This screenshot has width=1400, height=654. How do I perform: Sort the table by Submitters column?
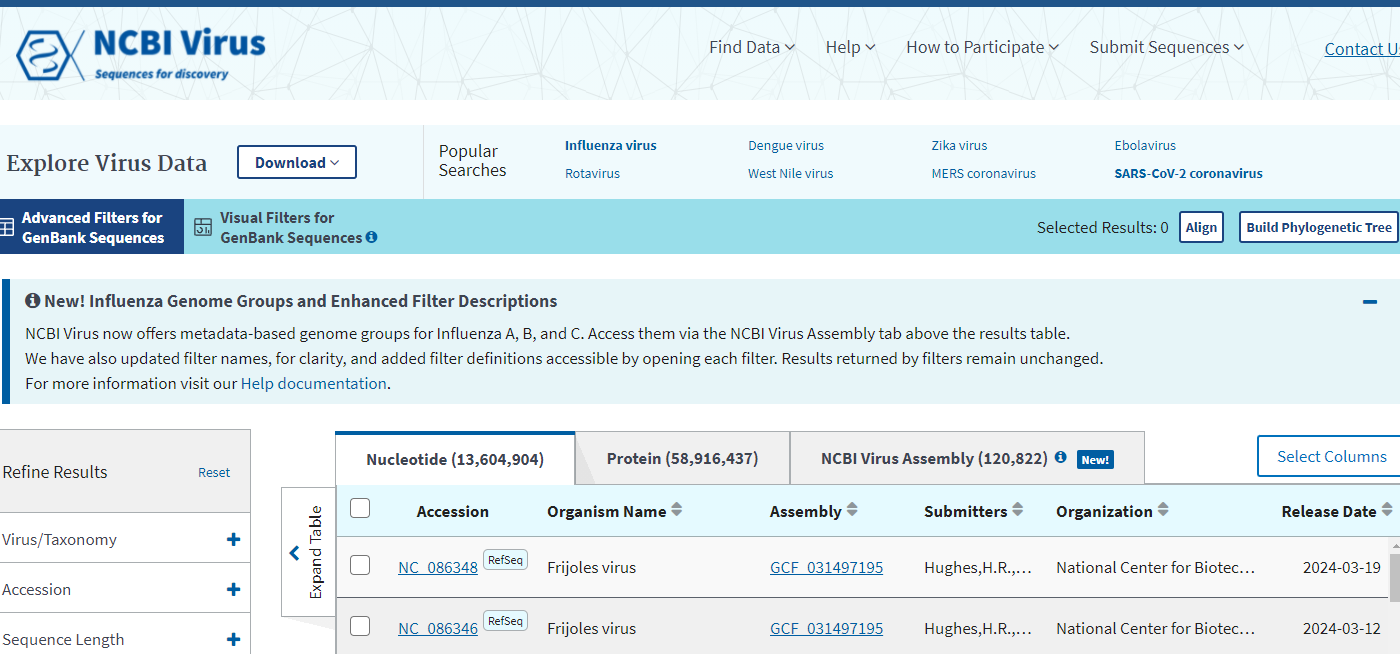1017,511
